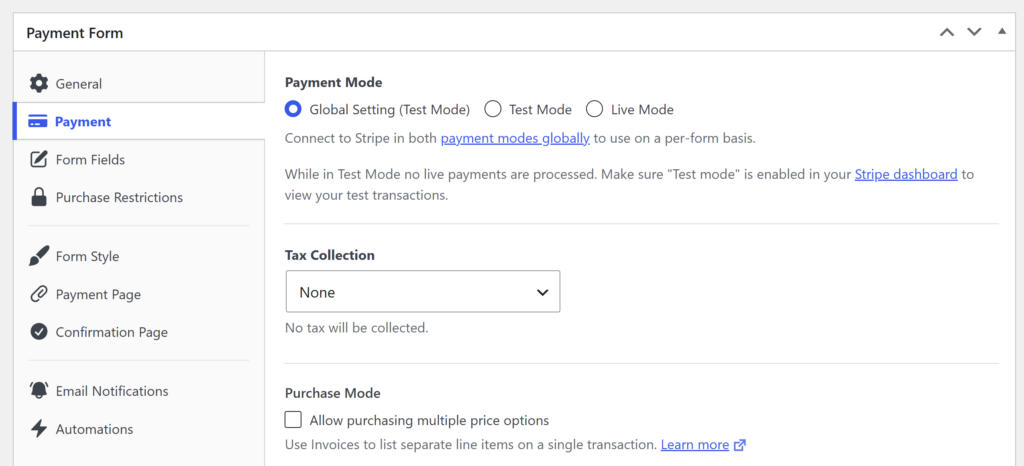Screen dimensions: 1024x466
Task: Collapse the Payment Form panel
Action: pos(1002,31)
